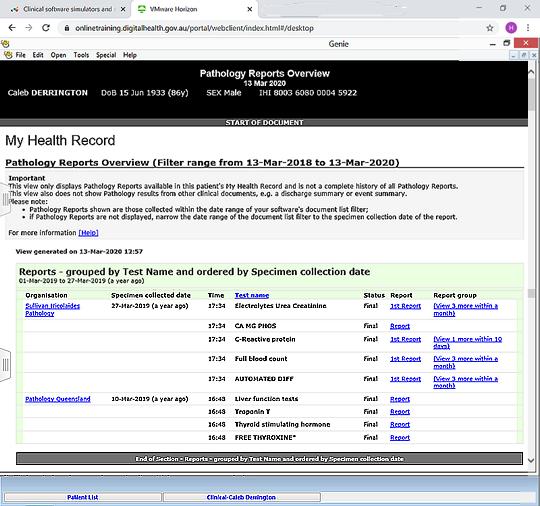Go back in the browser
Screen dimensions: 540x506
12,28
